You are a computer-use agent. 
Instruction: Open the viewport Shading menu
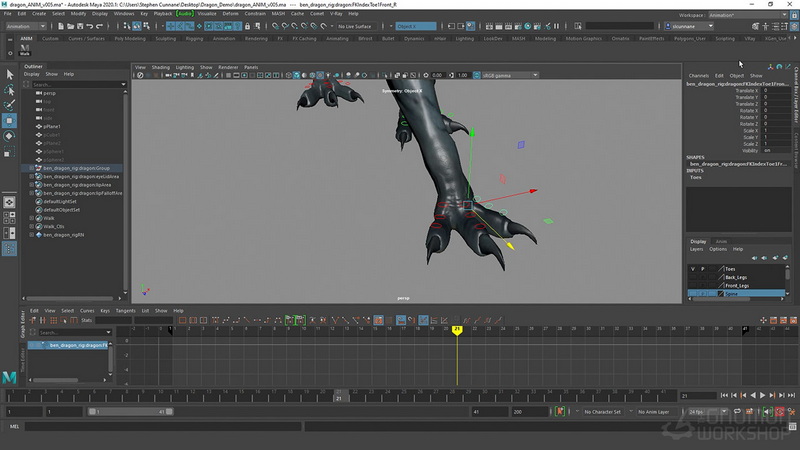point(160,67)
